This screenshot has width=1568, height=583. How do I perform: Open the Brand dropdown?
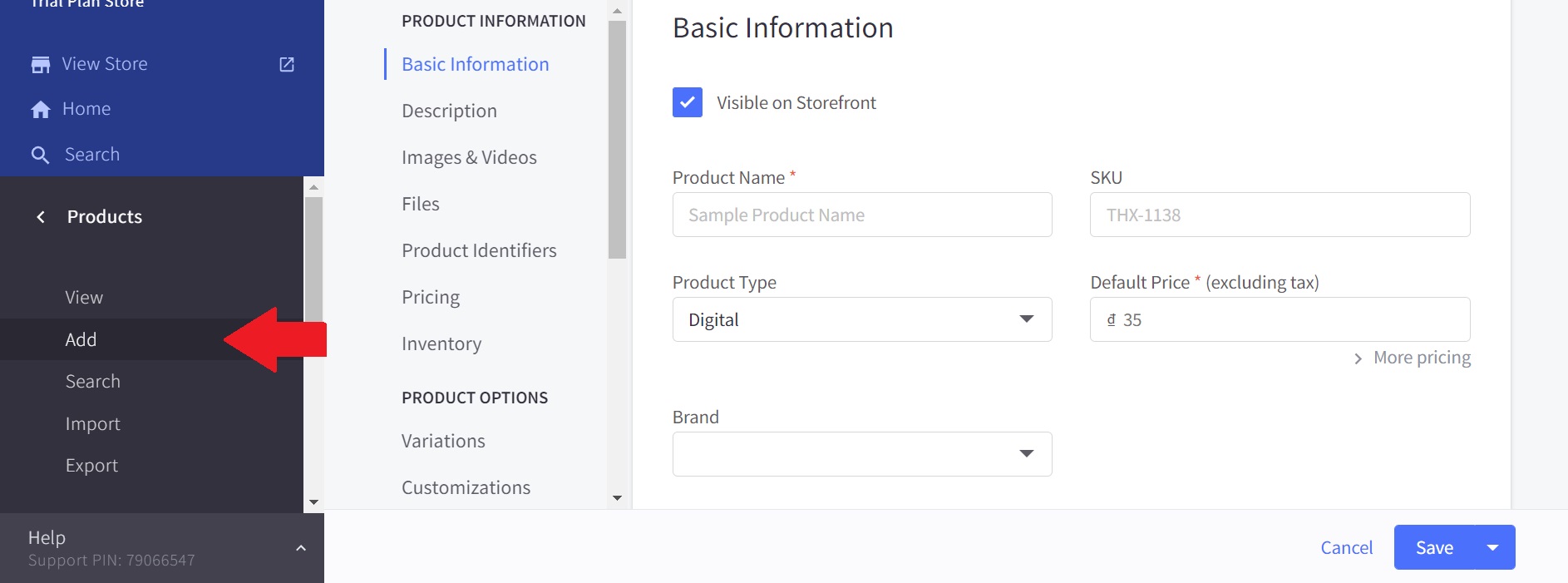coord(861,454)
